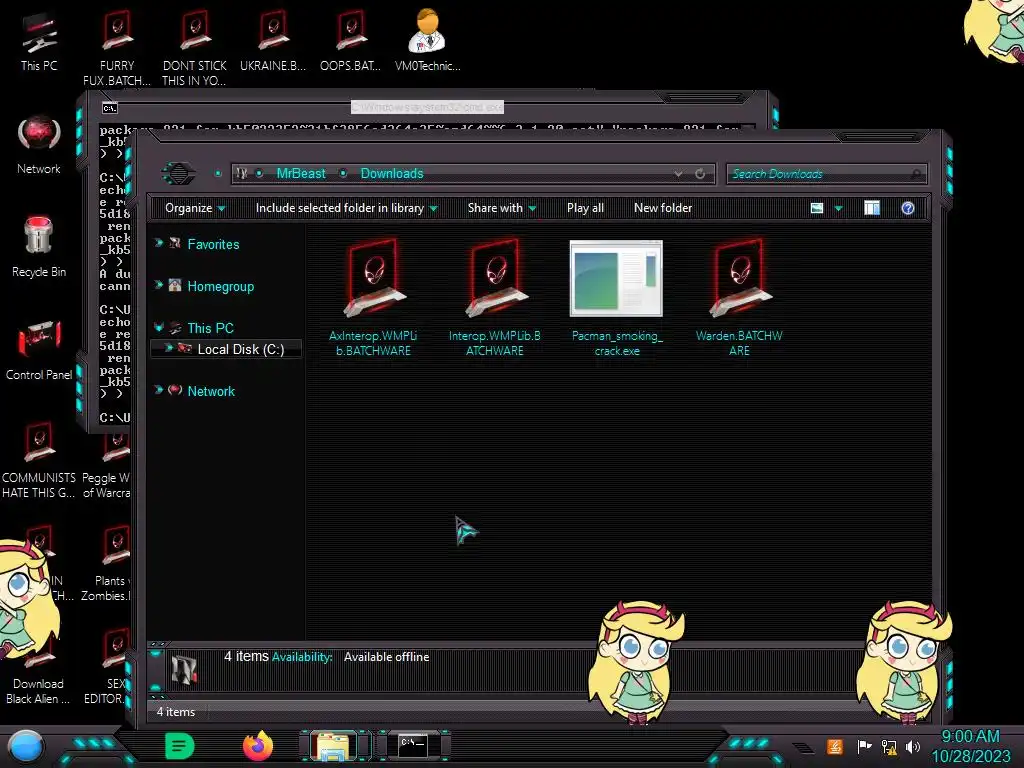Expand Local Disk (C:) node
1024x768 pixels.
pyautogui.click(x=168, y=348)
